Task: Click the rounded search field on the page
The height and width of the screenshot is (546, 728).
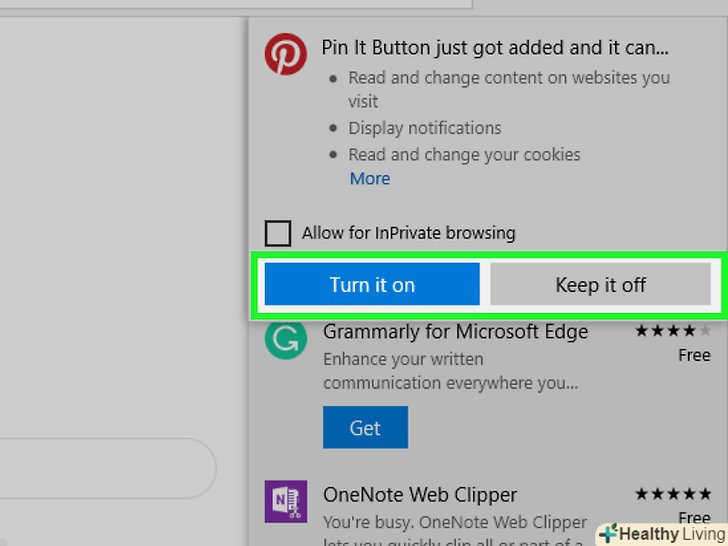Action: click(108, 468)
